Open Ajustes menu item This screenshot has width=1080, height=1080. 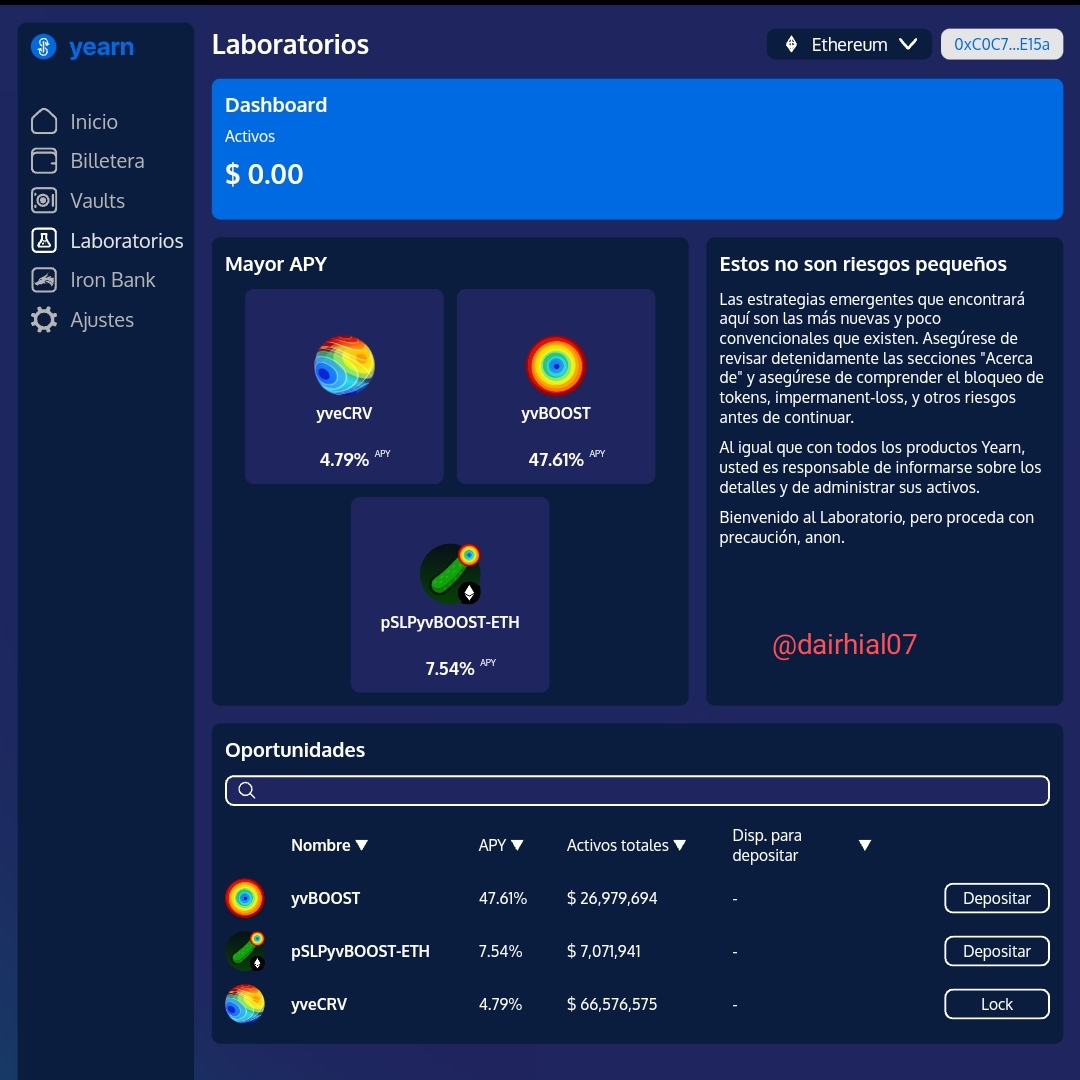coord(102,320)
